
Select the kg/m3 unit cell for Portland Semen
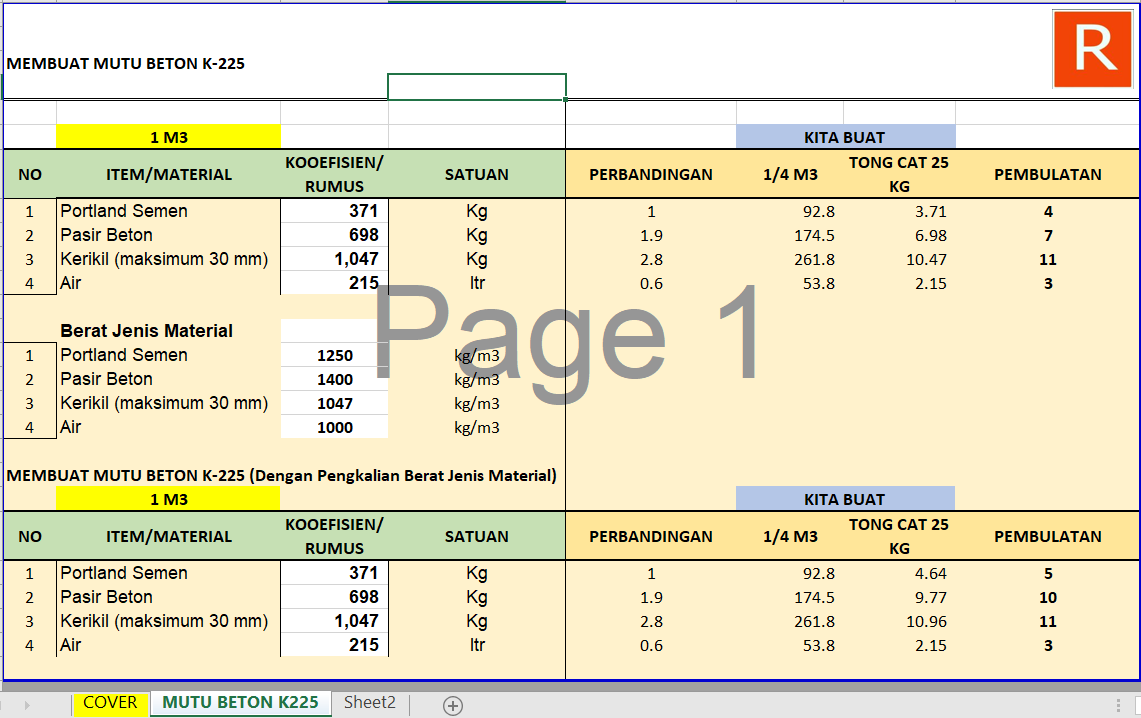click(x=477, y=355)
